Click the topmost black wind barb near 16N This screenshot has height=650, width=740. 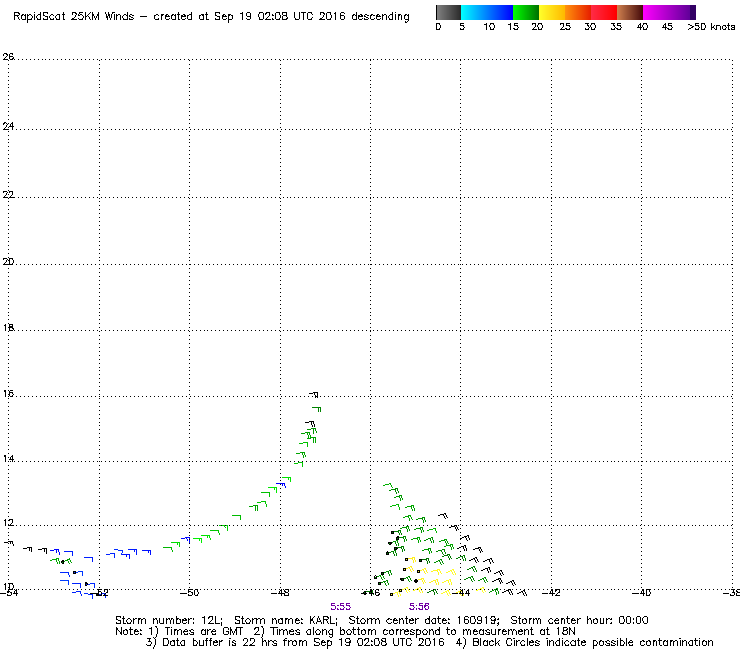[314, 394]
